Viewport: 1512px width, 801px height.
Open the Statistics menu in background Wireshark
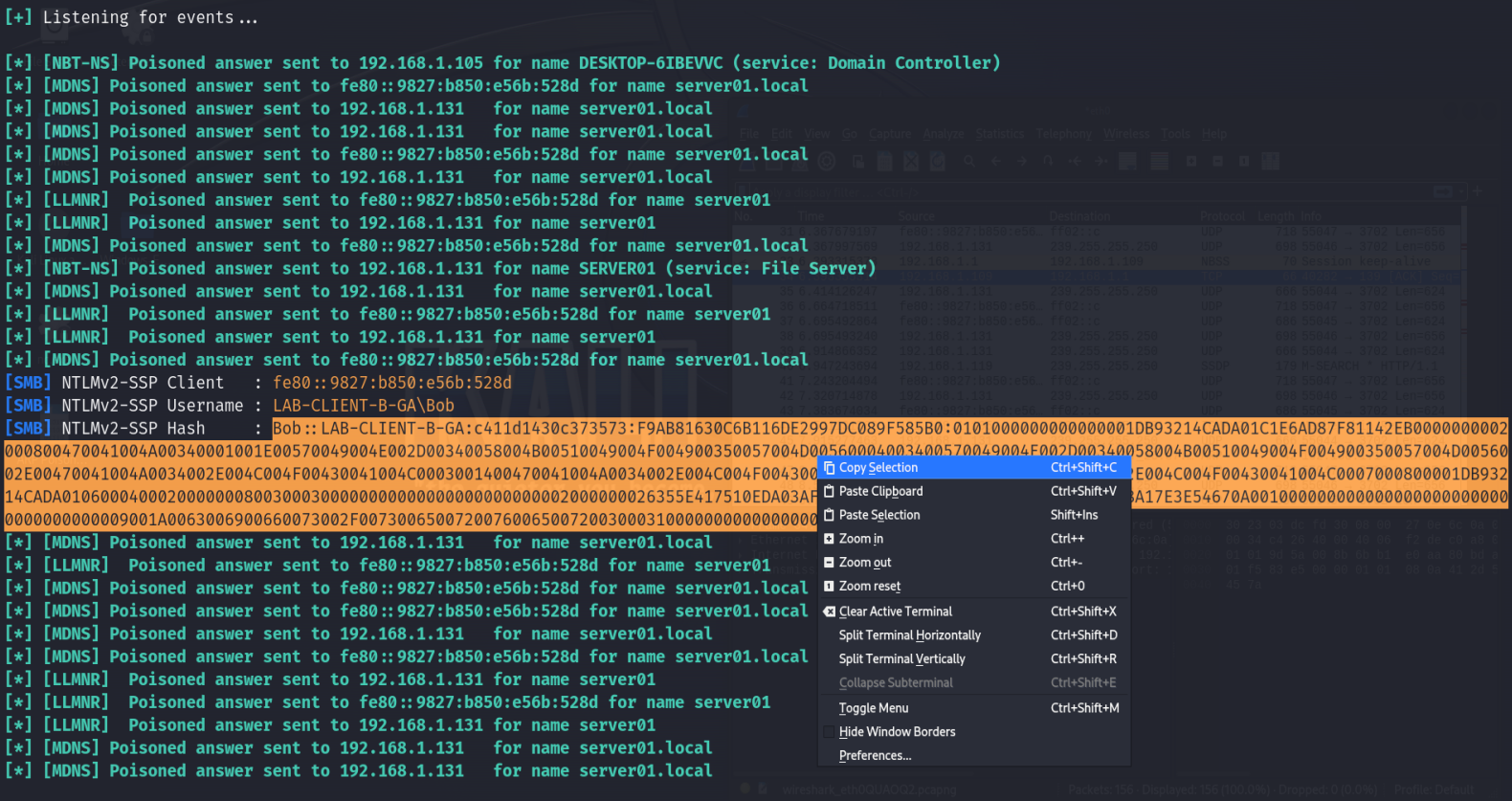tap(1000, 134)
